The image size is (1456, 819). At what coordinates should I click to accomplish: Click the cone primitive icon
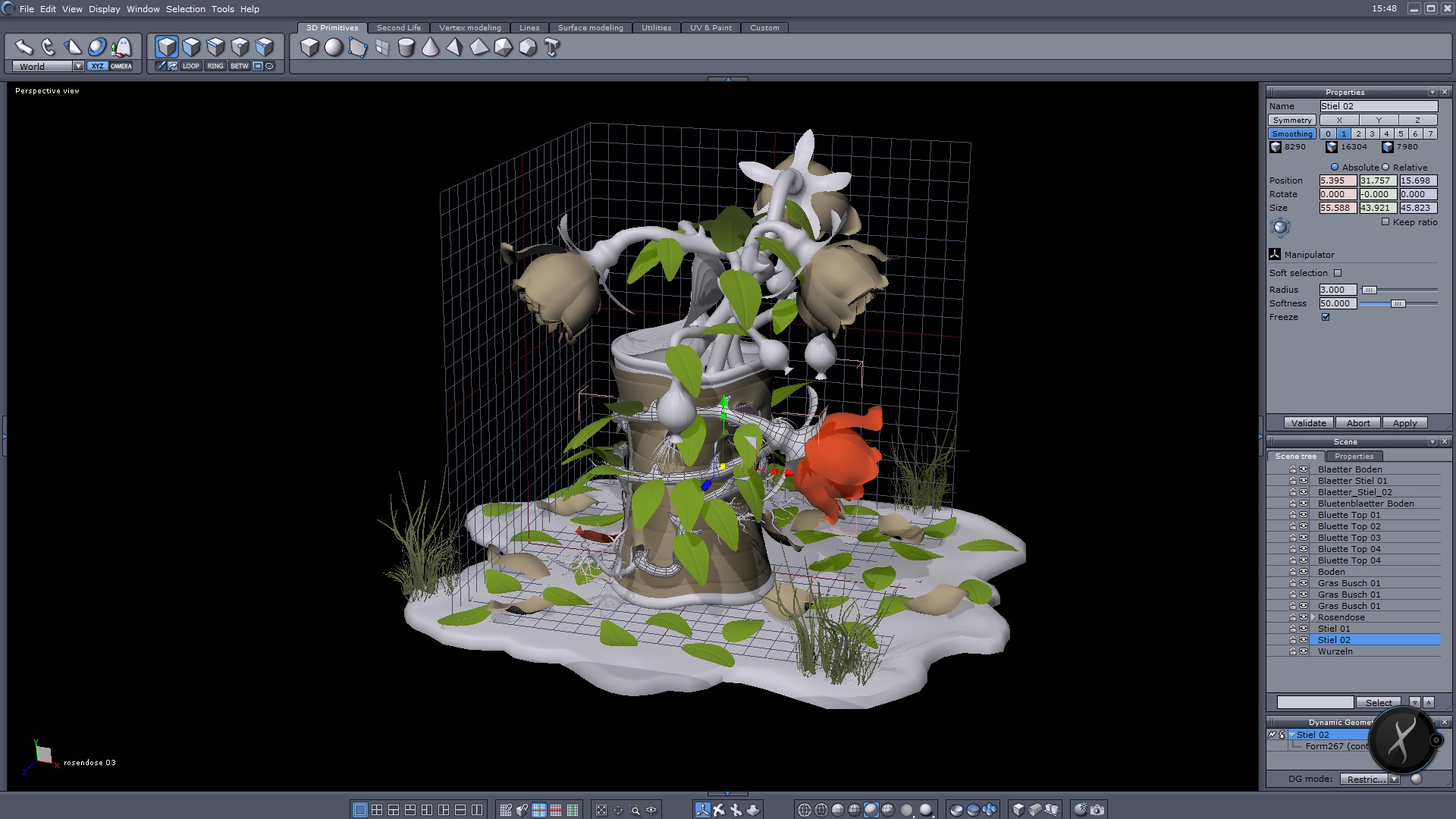[x=430, y=48]
